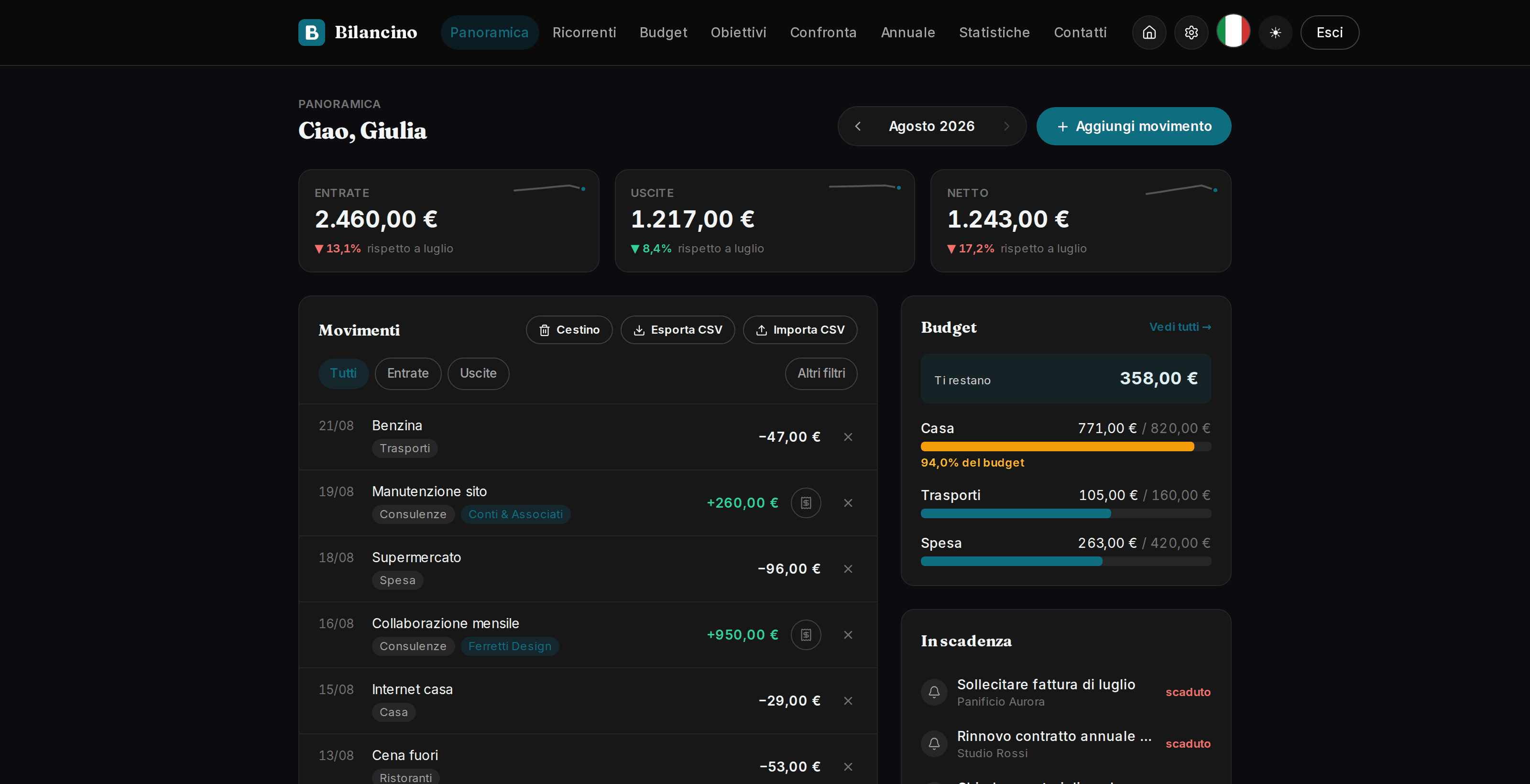Delete the Manutenzione sito movement

(x=848, y=503)
